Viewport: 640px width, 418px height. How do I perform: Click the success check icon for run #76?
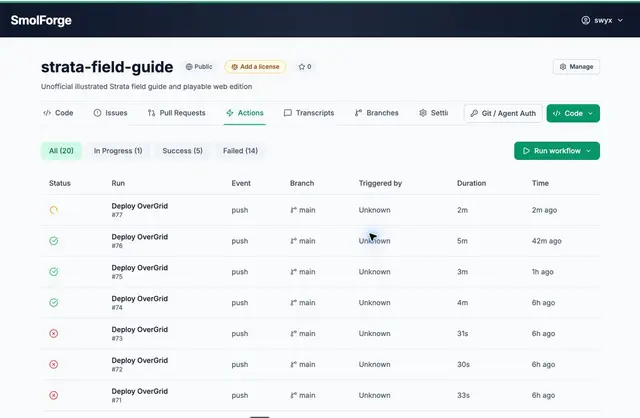tap(53, 241)
